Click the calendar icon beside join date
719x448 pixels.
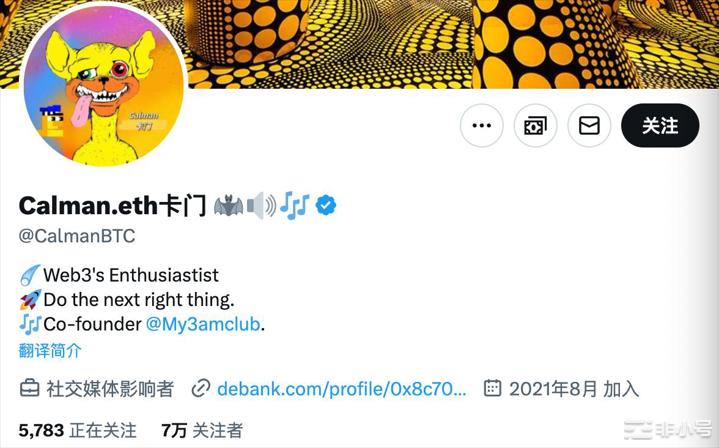pyautogui.click(x=492, y=388)
